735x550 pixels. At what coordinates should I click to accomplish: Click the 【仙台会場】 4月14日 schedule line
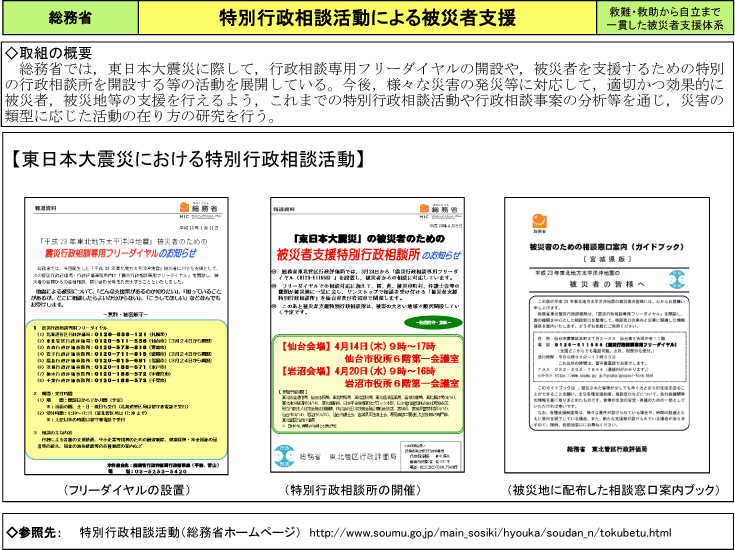coord(358,347)
